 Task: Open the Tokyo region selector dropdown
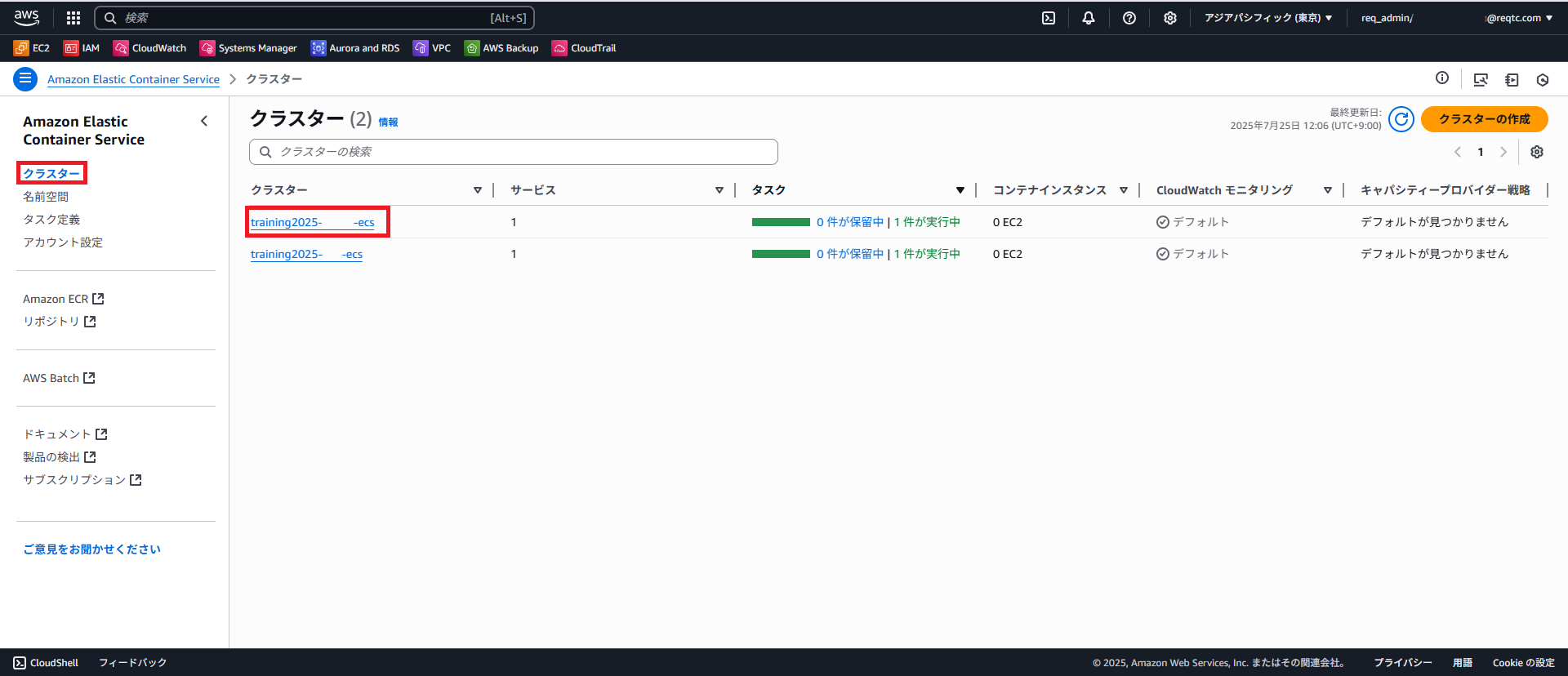coord(1268,18)
